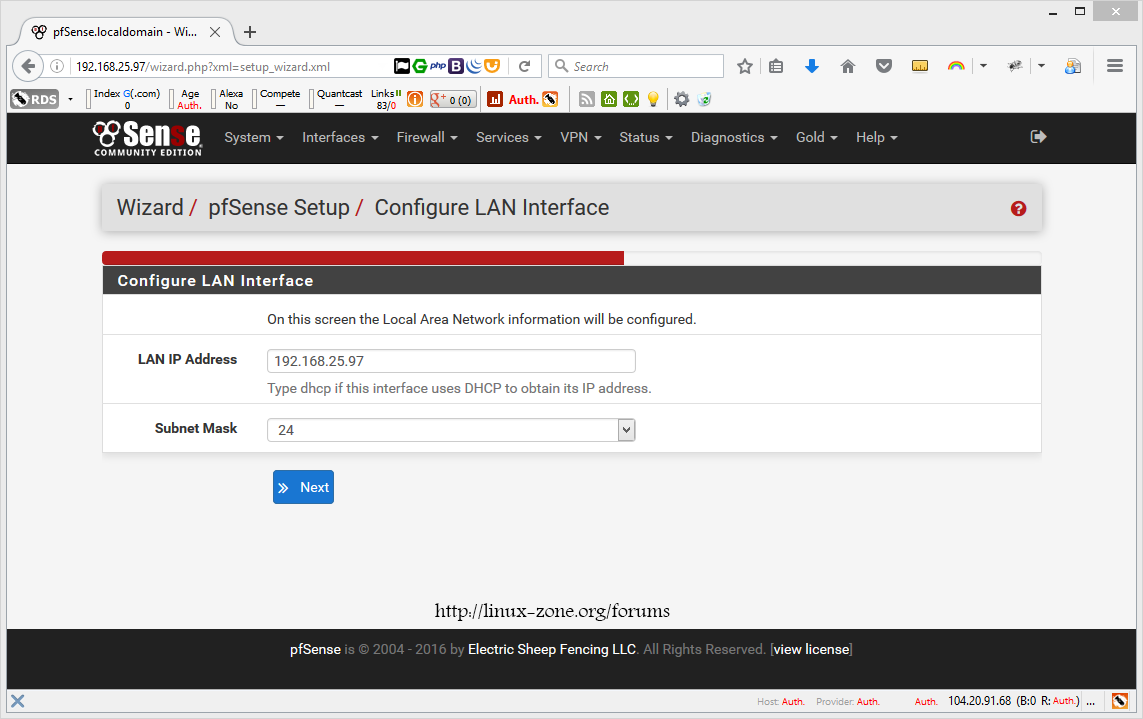Go to Firefox home page icon
This screenshot has width=1143, height=719.
848,66
